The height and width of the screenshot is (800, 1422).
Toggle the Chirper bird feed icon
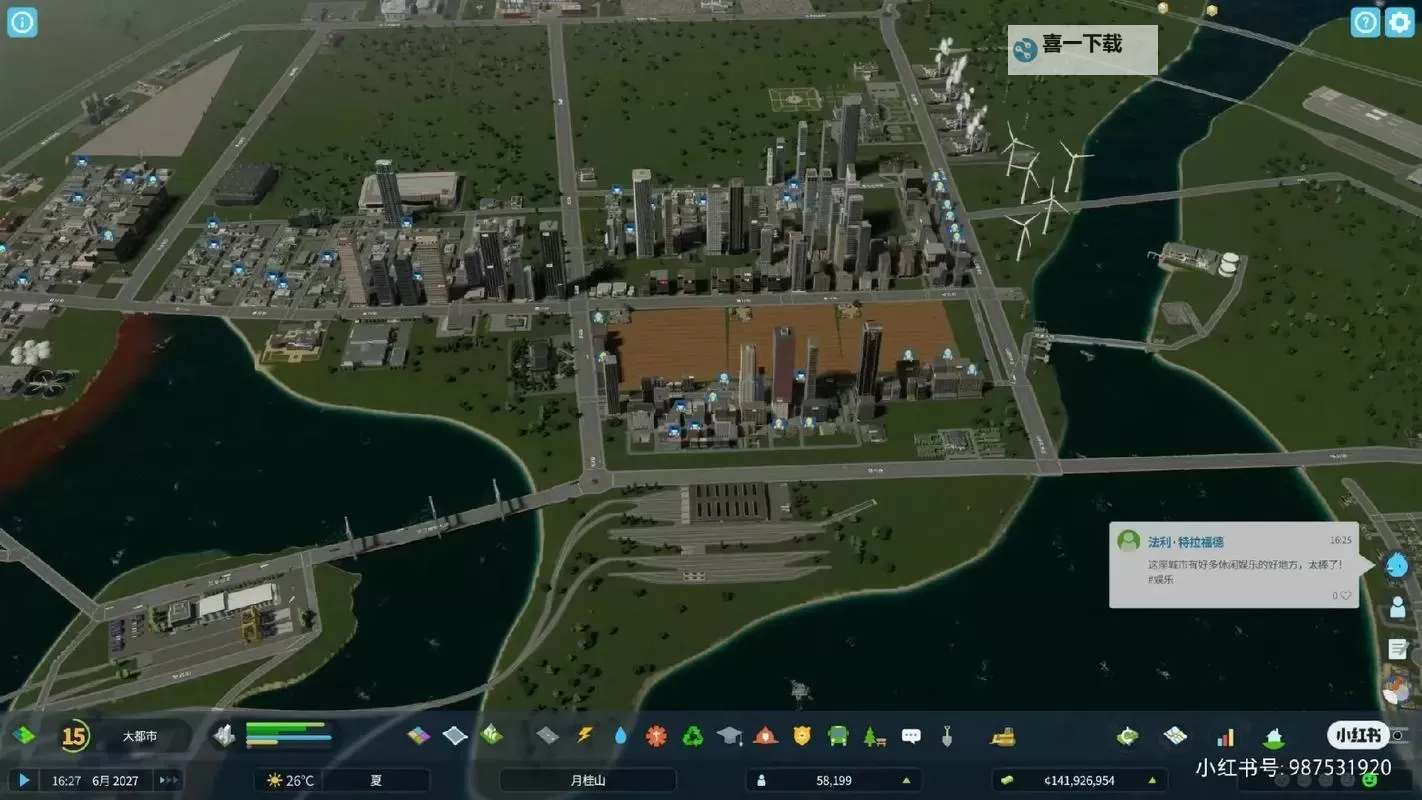1397,565
